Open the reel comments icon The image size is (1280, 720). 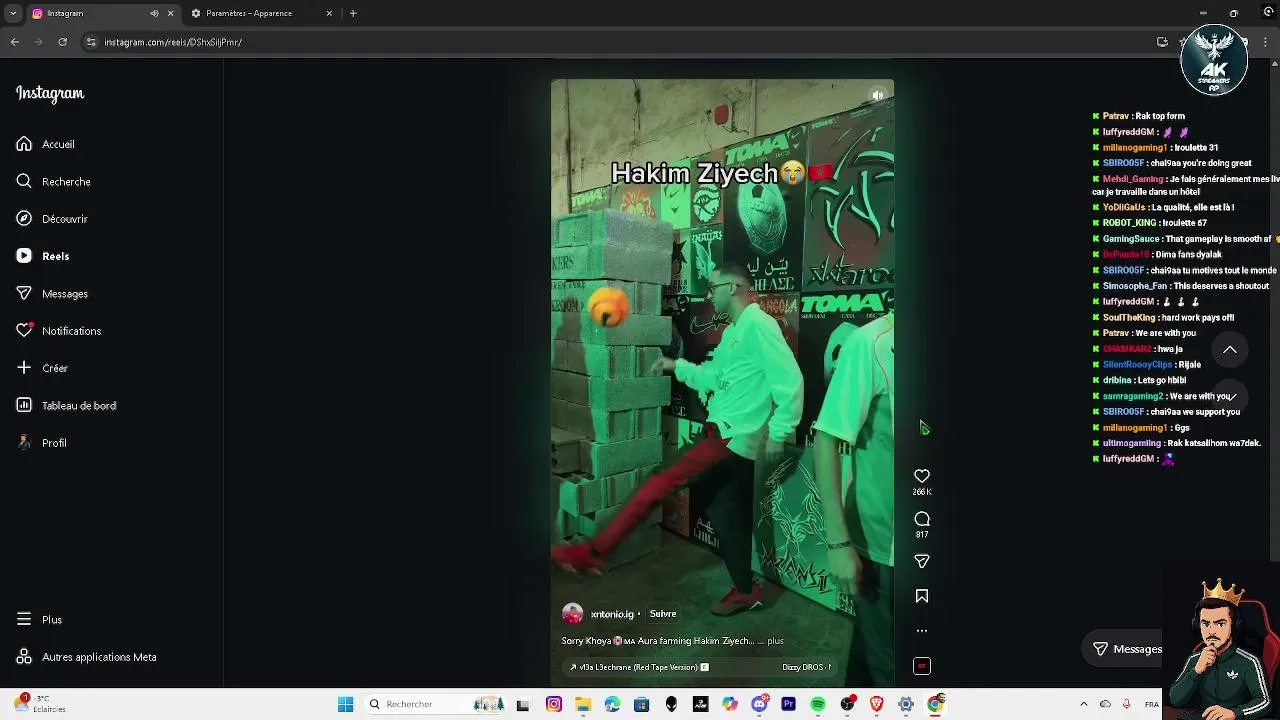(922, 519)
